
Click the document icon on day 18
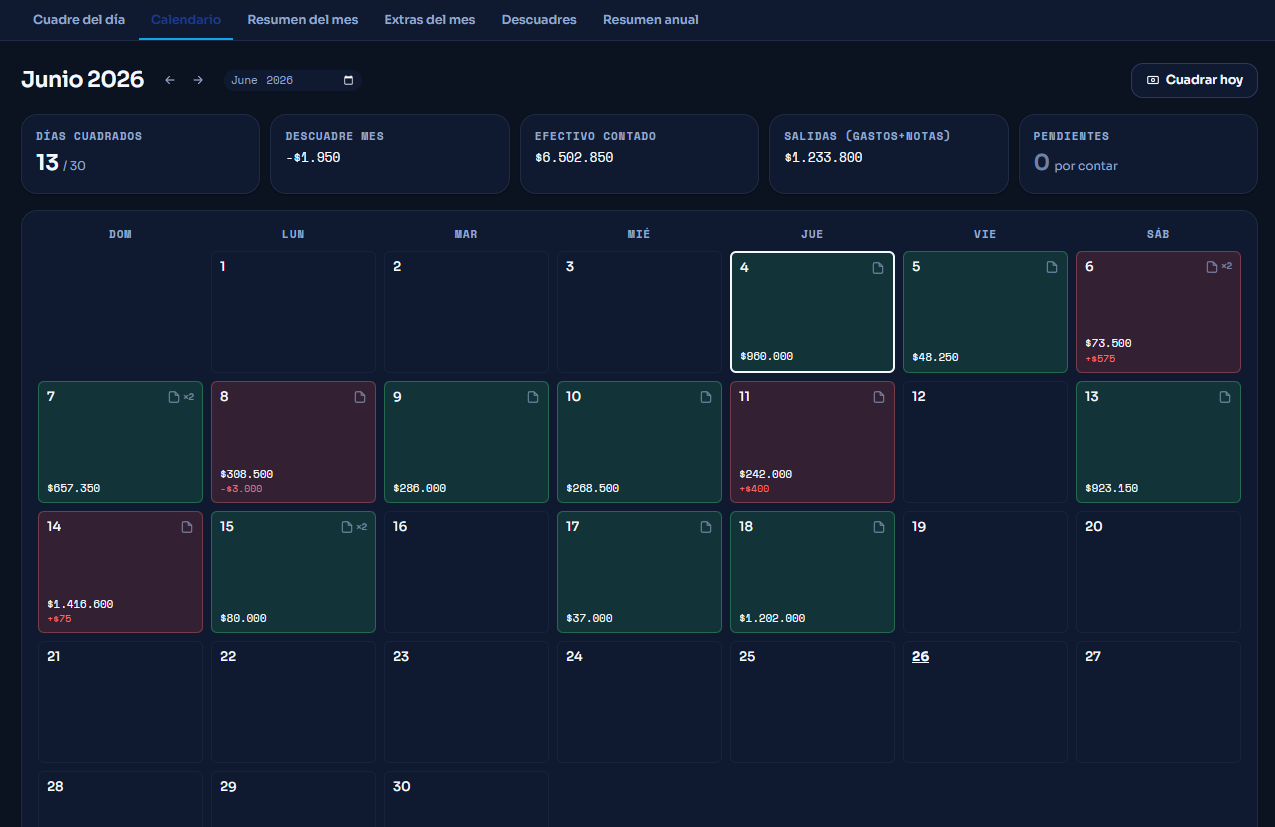[879, 527]
